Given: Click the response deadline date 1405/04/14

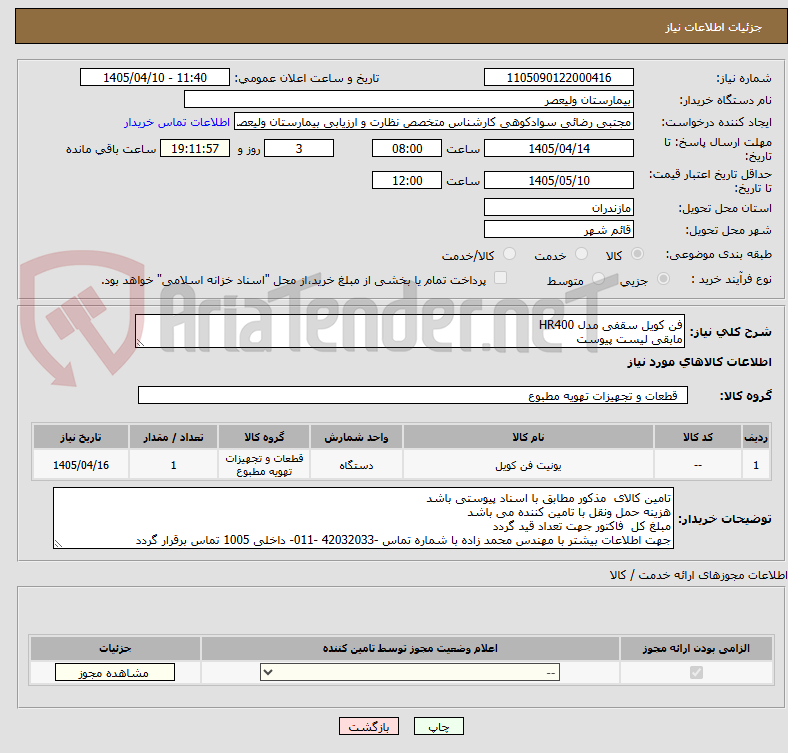Looking at the screenshot, I should pyautogui.click(x=559, y=148).
